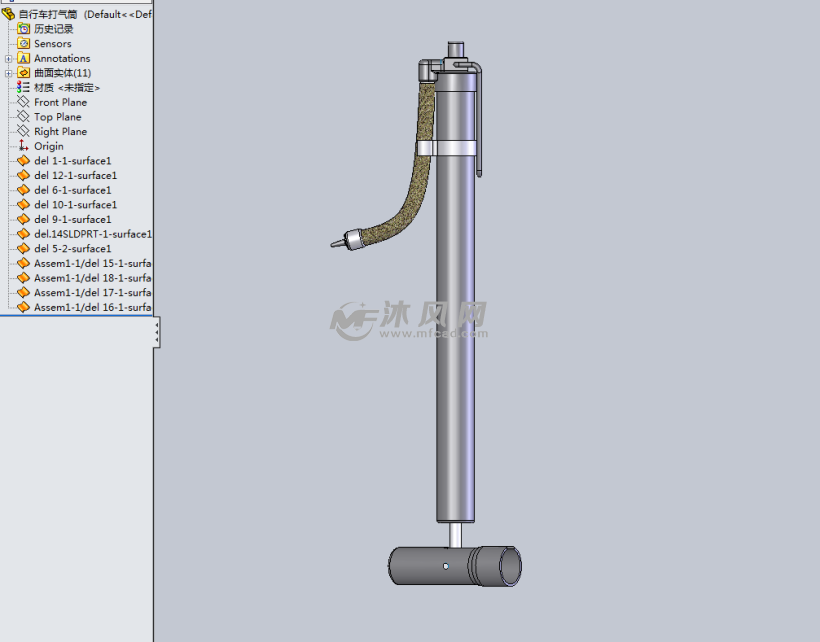Expand the 曲面实体(11) folder
Viewport: 820px width, 642px height.
[x=9, y=73]
